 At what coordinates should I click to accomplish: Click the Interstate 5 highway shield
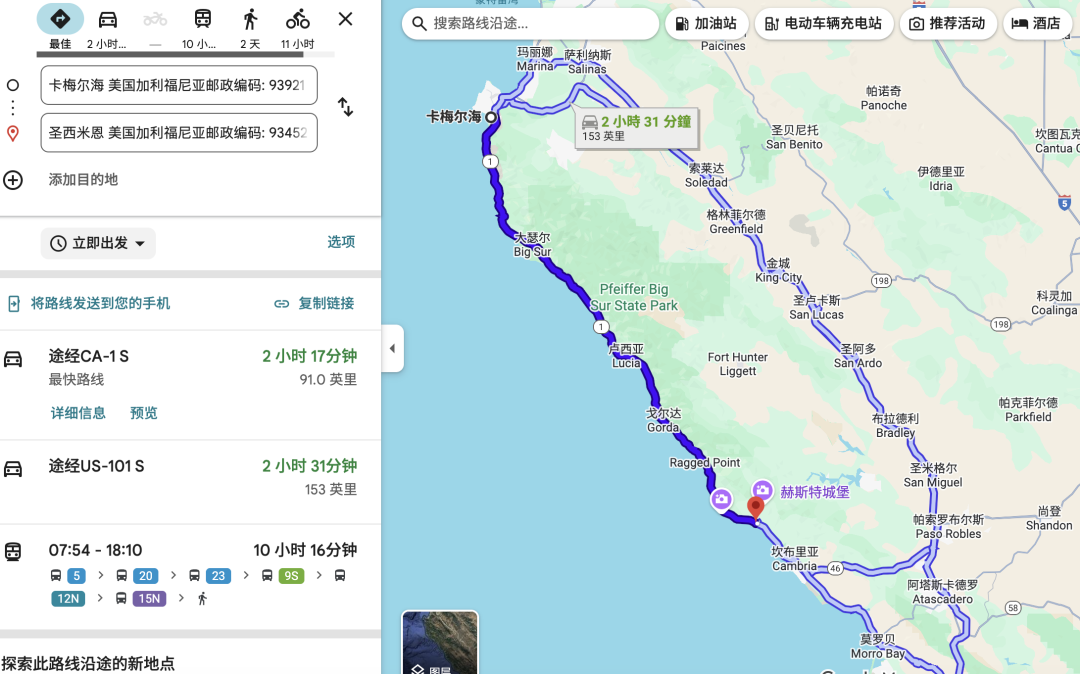[1064, 202]
